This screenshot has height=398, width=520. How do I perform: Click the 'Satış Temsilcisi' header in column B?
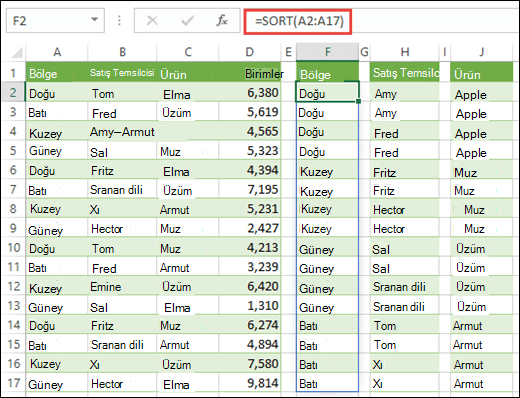pyautogui.click(x=122, y=73)
